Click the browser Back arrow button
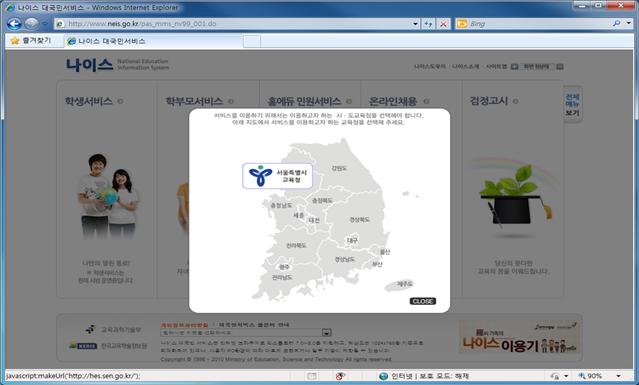Image resolution: width=639 pixels, height=385 pixels. pos(14,24)
